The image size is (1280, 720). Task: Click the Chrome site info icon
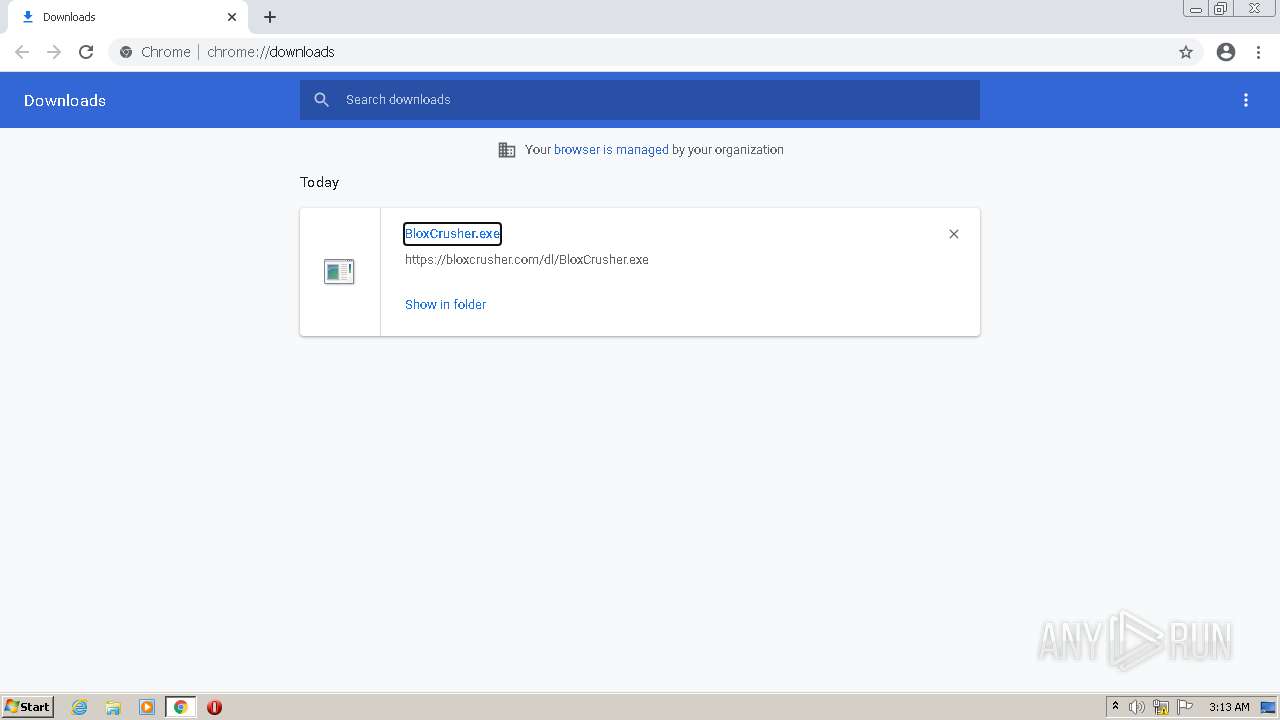pos(126,52)
